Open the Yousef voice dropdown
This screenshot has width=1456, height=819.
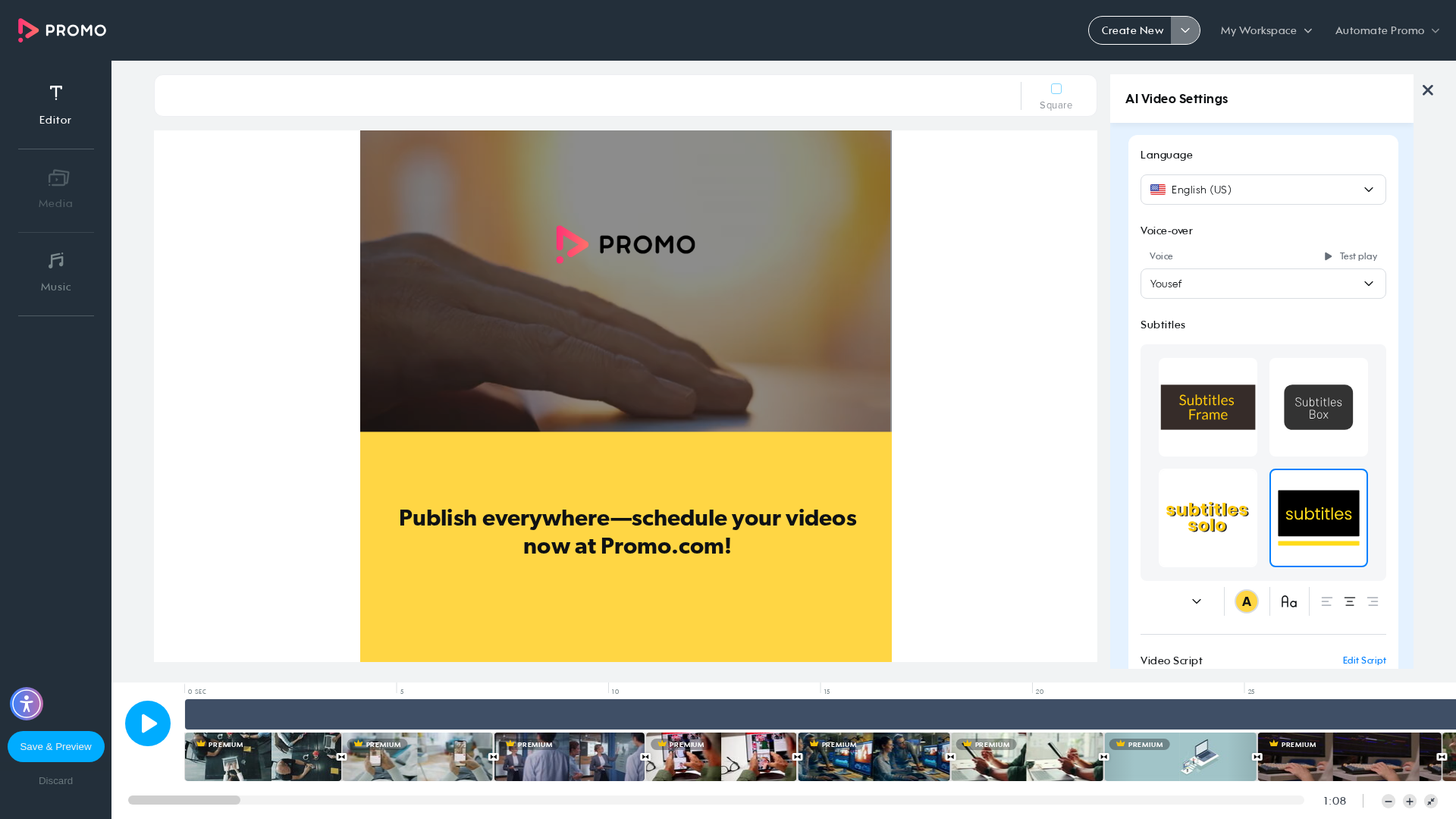point(1263,284)
